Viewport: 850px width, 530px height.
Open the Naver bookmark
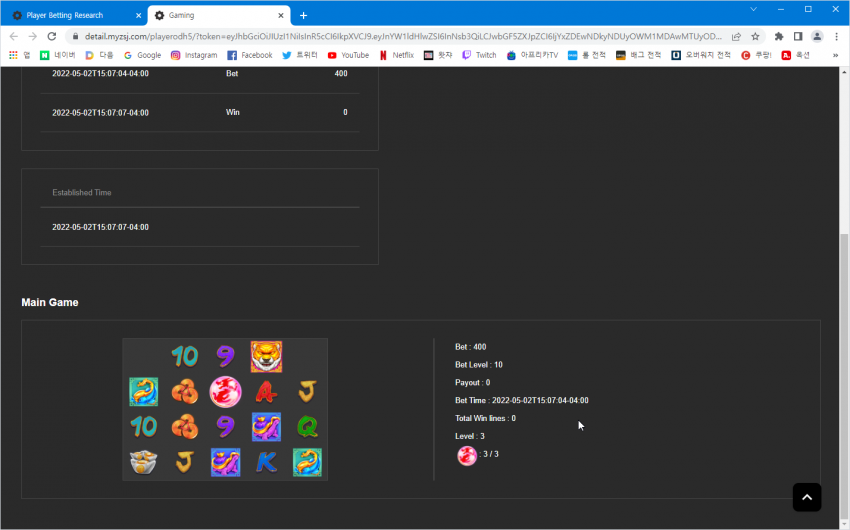pyautogui.click(x=58, y=55)
